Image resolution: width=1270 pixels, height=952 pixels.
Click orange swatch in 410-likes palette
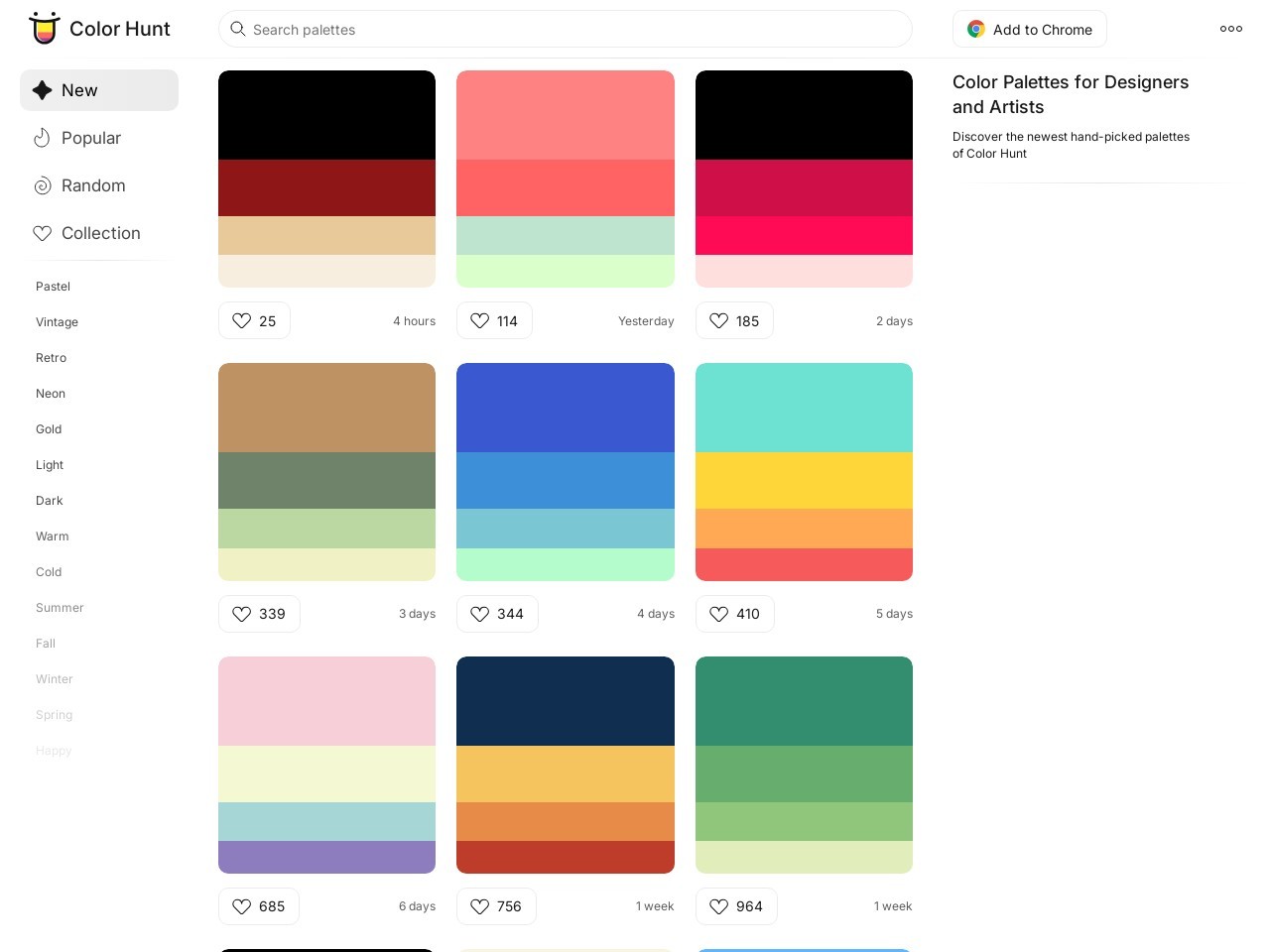click(804, 529)
